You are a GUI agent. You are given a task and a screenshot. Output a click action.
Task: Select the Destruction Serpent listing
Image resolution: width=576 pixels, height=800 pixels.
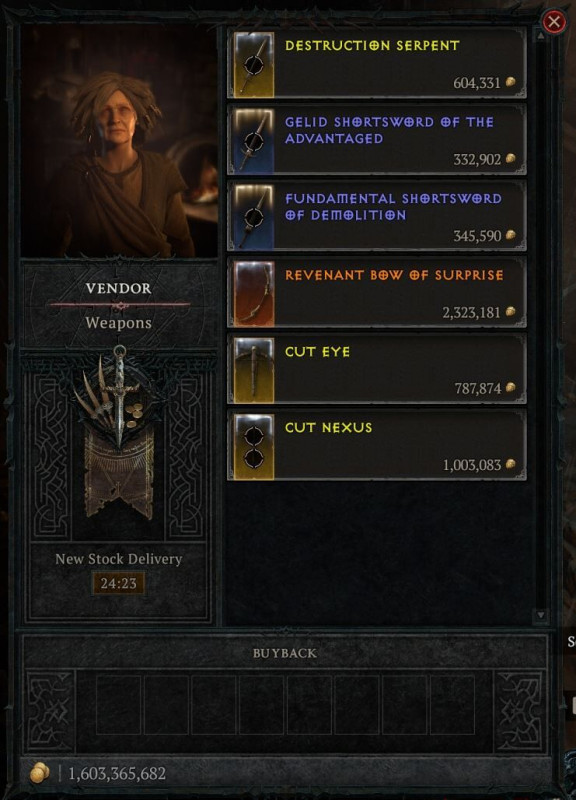coord(377,63)
